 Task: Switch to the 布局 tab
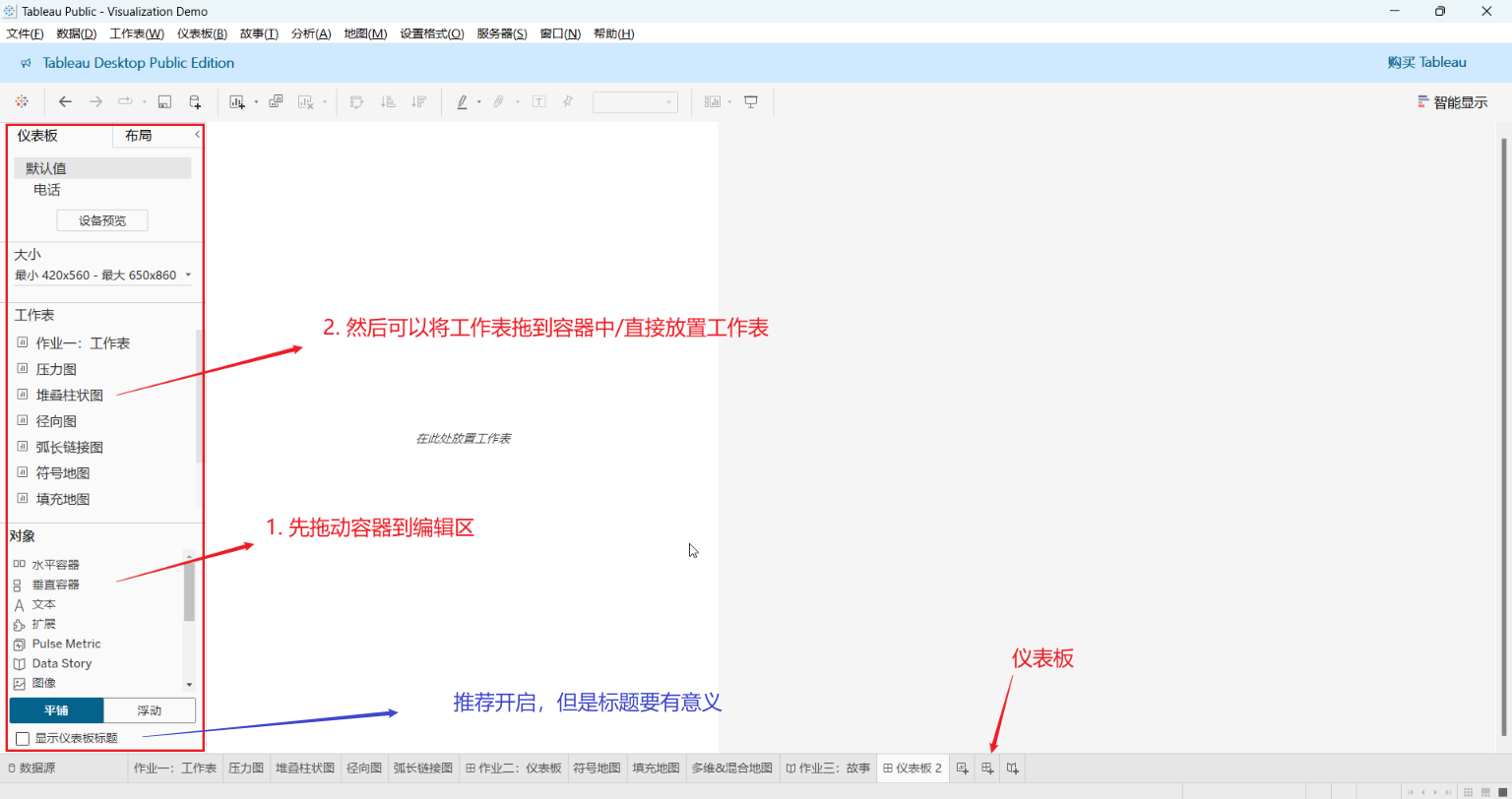click(139, 136)
